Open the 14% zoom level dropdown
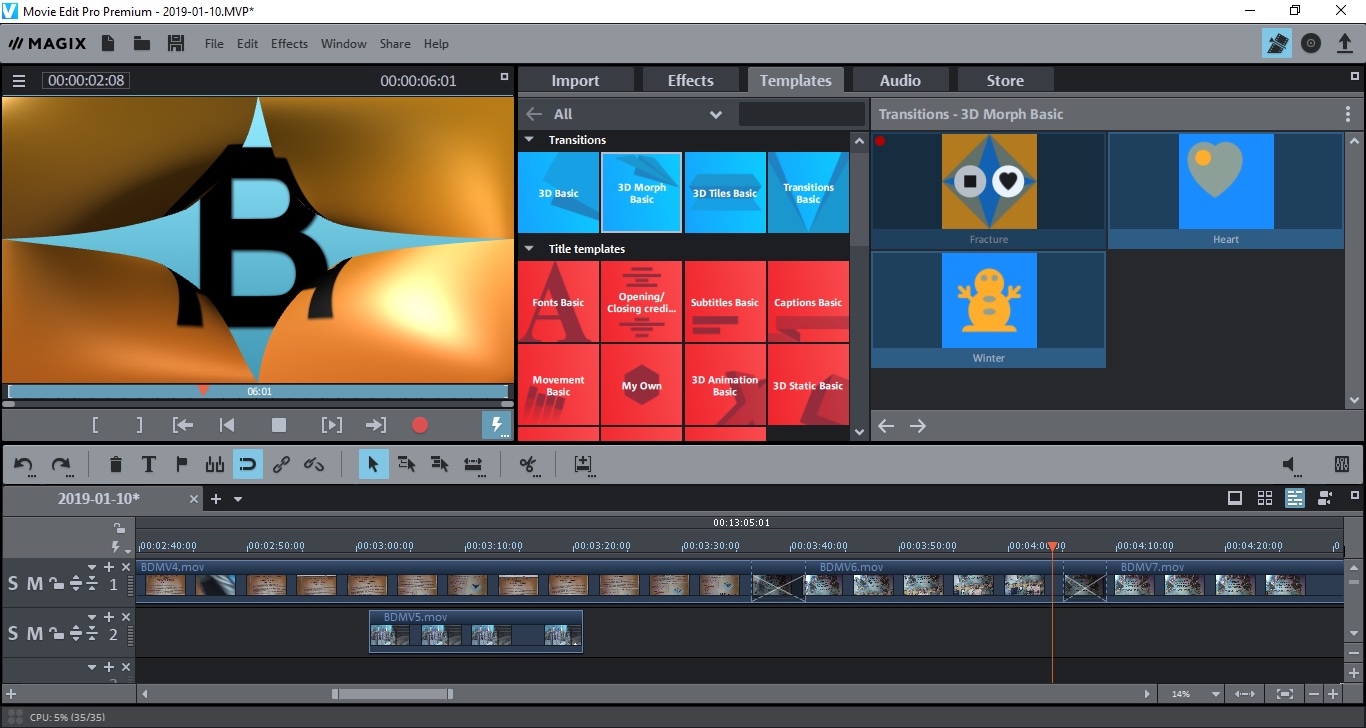Image resolution: width=1366 pixels, height=728 pixels. pyautogui.click(x=1217, y=694)
